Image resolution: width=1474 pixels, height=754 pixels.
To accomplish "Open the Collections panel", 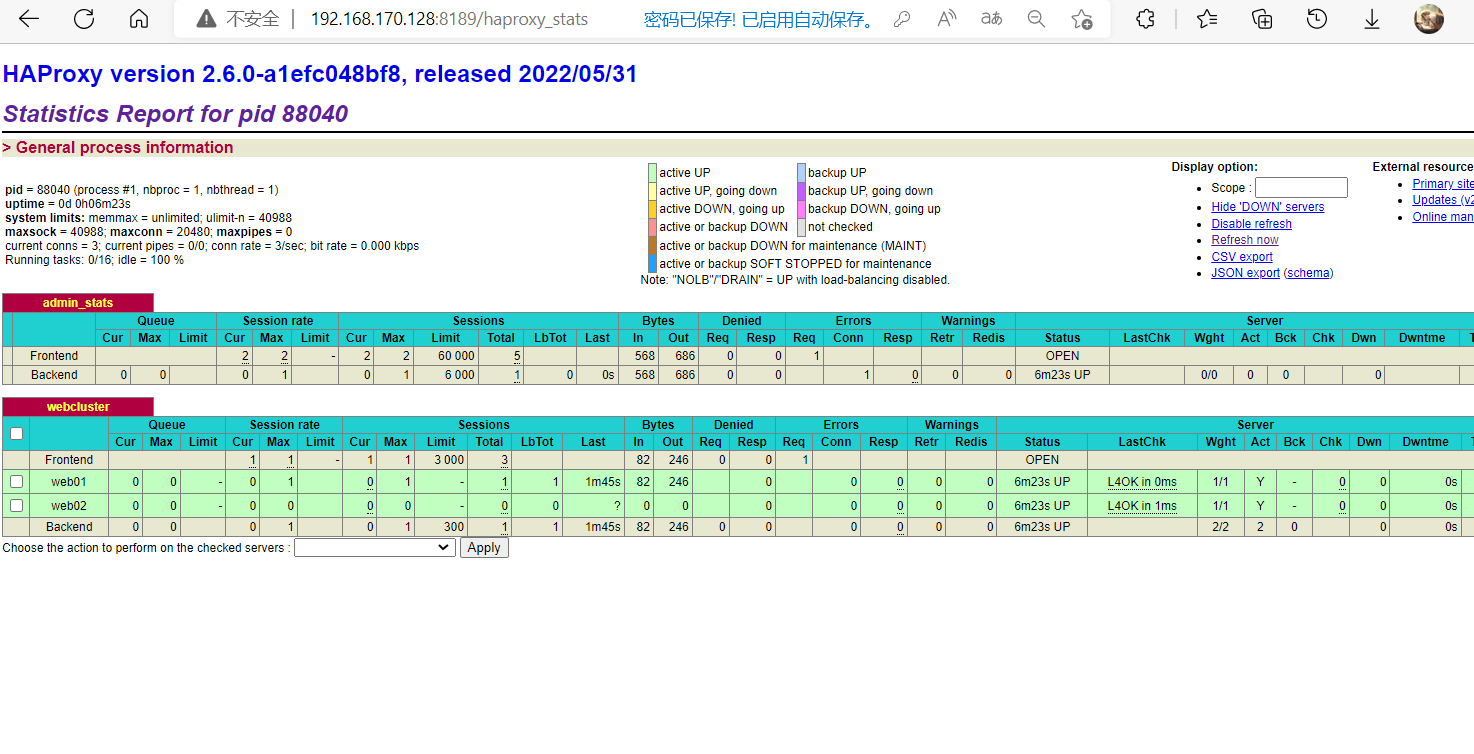I will 1262,19.
